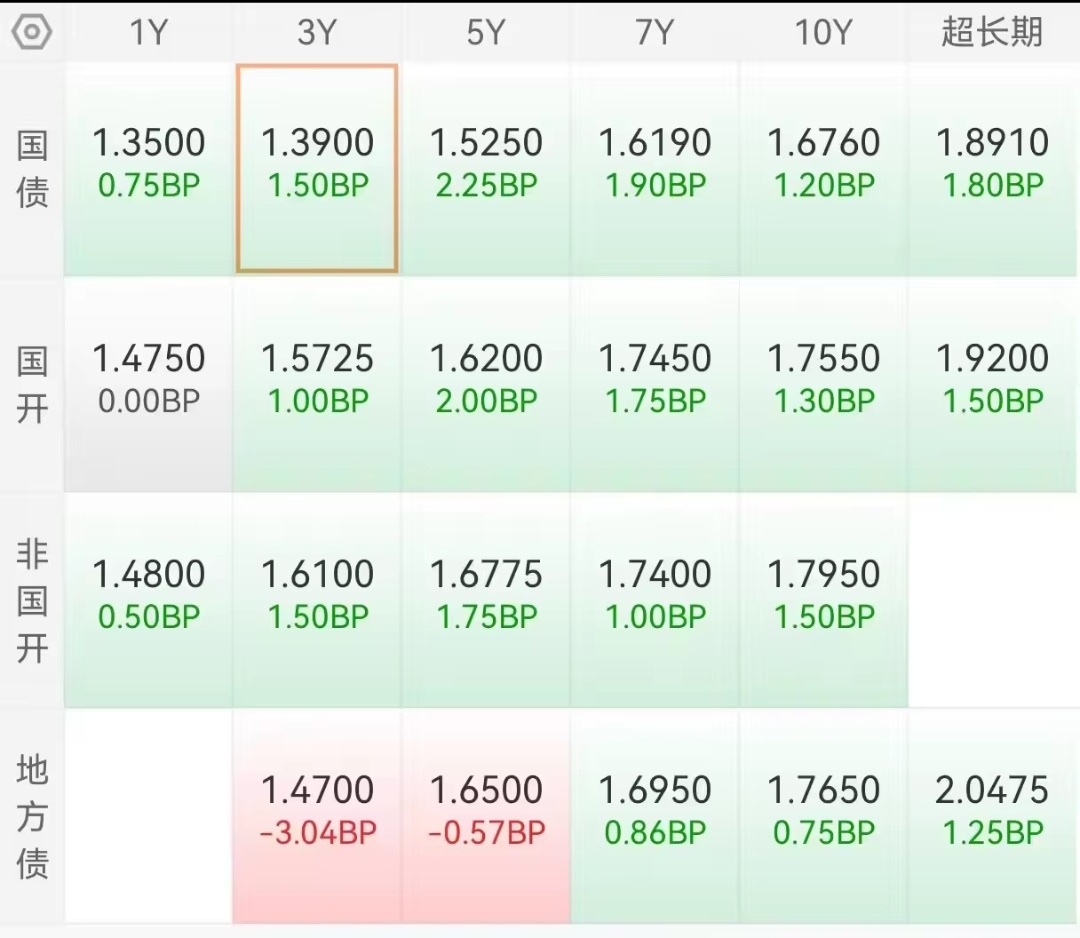The height and width of the screenshot is (938, 1080).
Task: Select the 10Y column header
Action: [823, 32]
